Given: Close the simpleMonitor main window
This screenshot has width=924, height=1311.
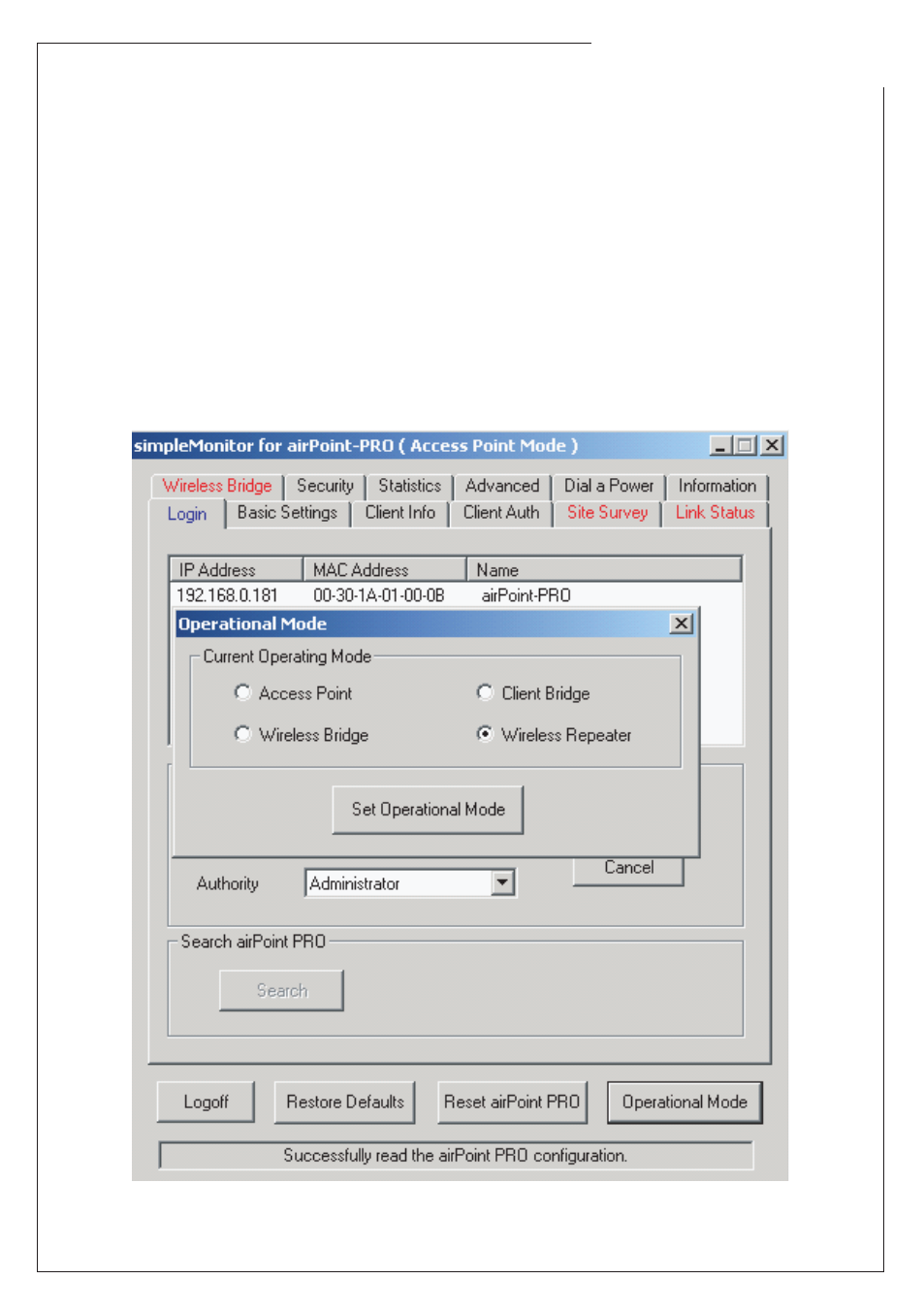Looking at the screenshot, I should click(772, 445).
